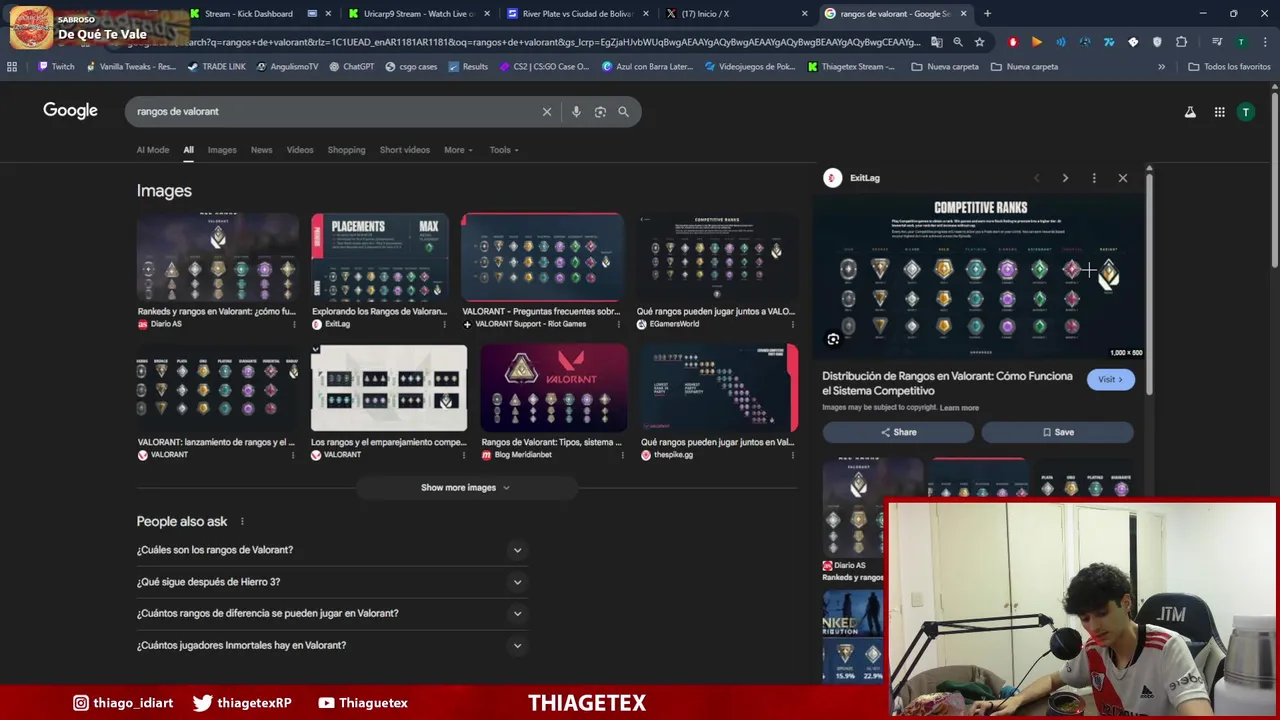1280x720 pixels.
Task: Click the Share button
Action: [898, 432]
